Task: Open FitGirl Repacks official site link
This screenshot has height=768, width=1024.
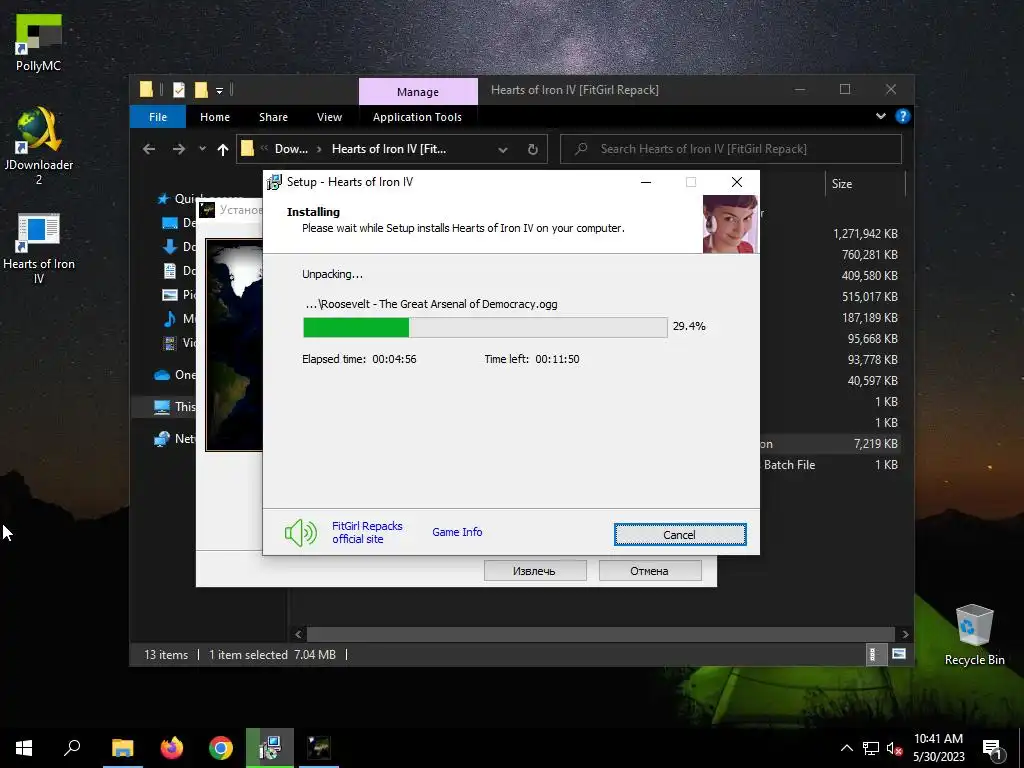Action: coord(367,532)
